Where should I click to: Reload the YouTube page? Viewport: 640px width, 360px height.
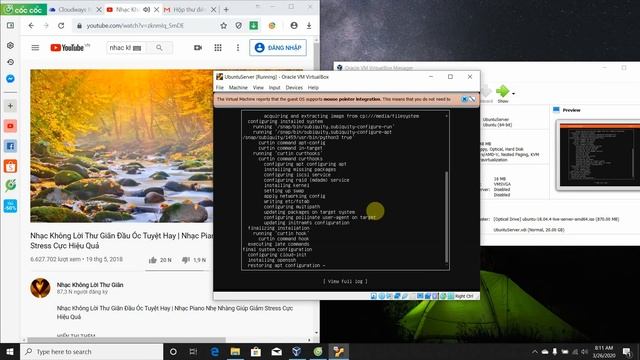61,25
